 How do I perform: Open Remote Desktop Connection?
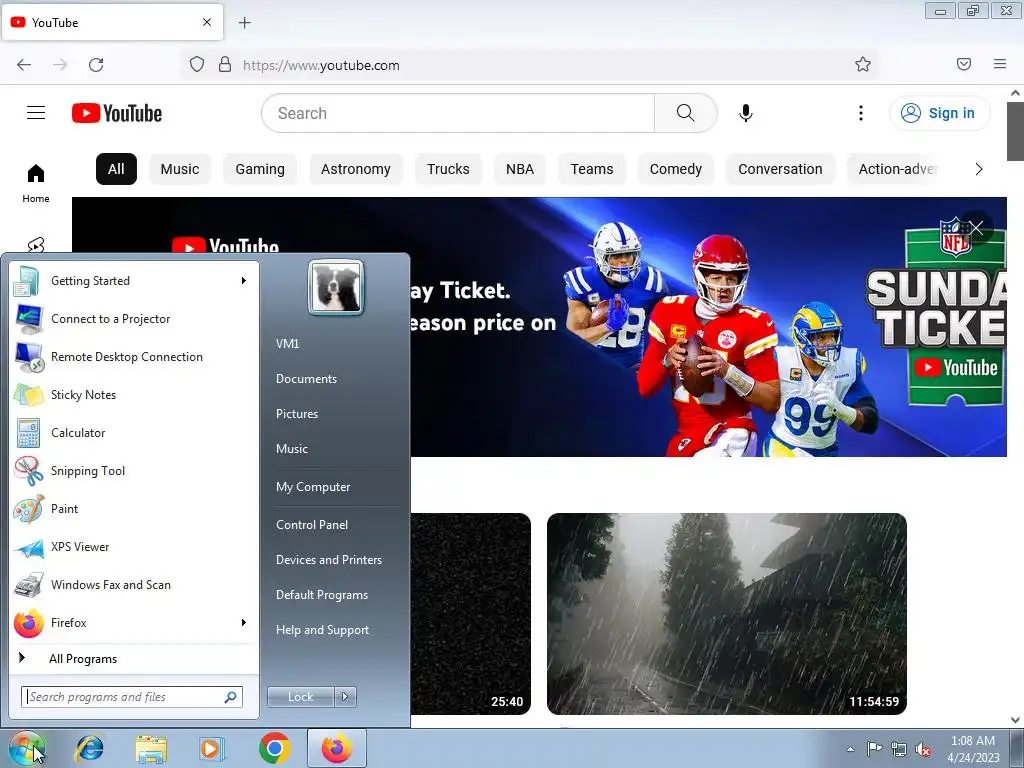(133, 357)
